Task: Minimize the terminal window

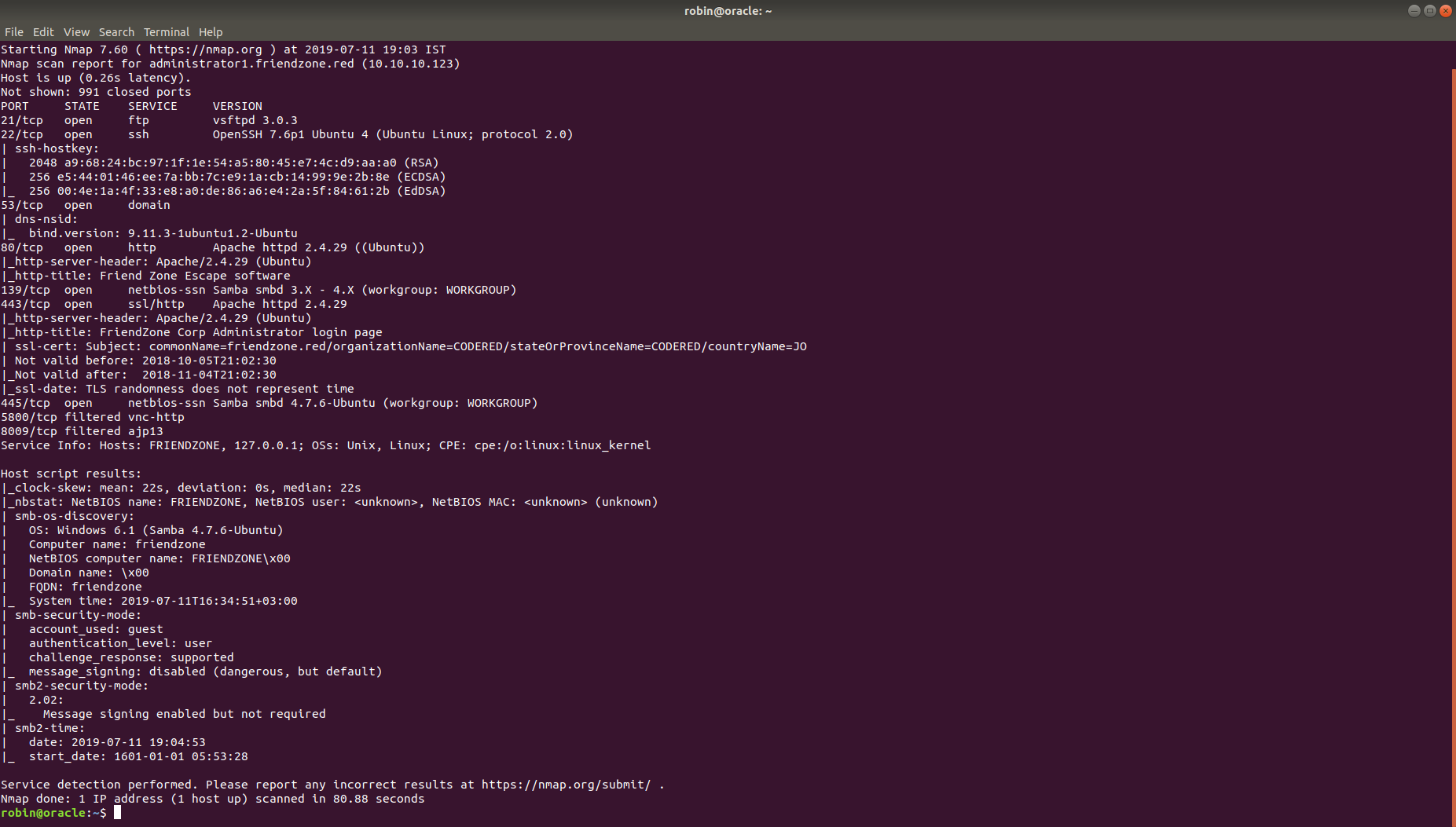Action: (x=1414, y=11)
